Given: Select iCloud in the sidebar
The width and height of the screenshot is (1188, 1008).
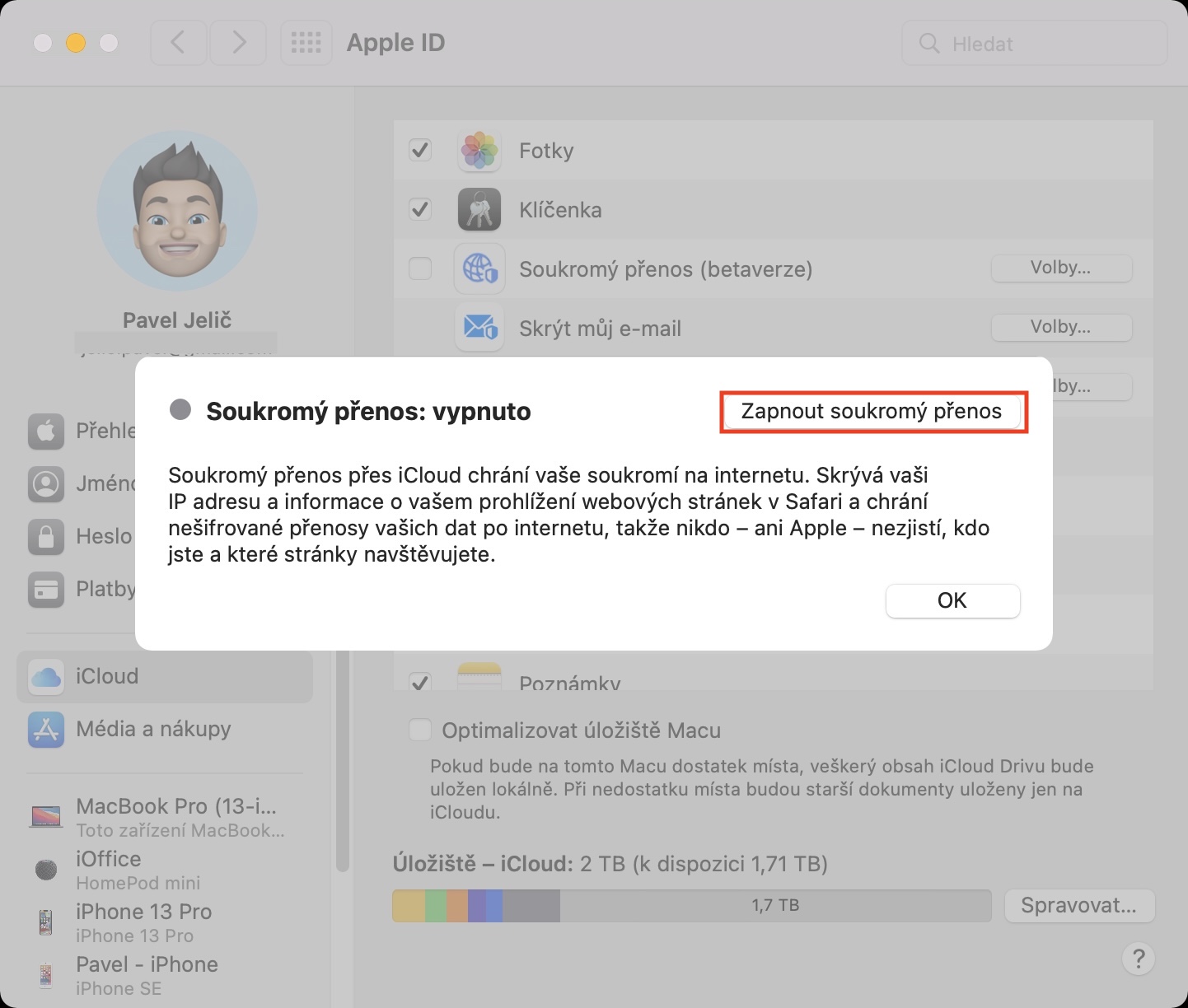Looking at the screenshot, I should [x=165, y=676].
